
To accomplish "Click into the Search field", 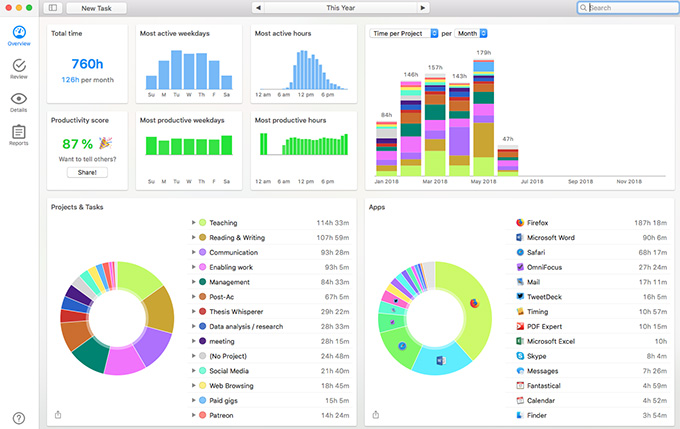I will click(x=632, y=7).
